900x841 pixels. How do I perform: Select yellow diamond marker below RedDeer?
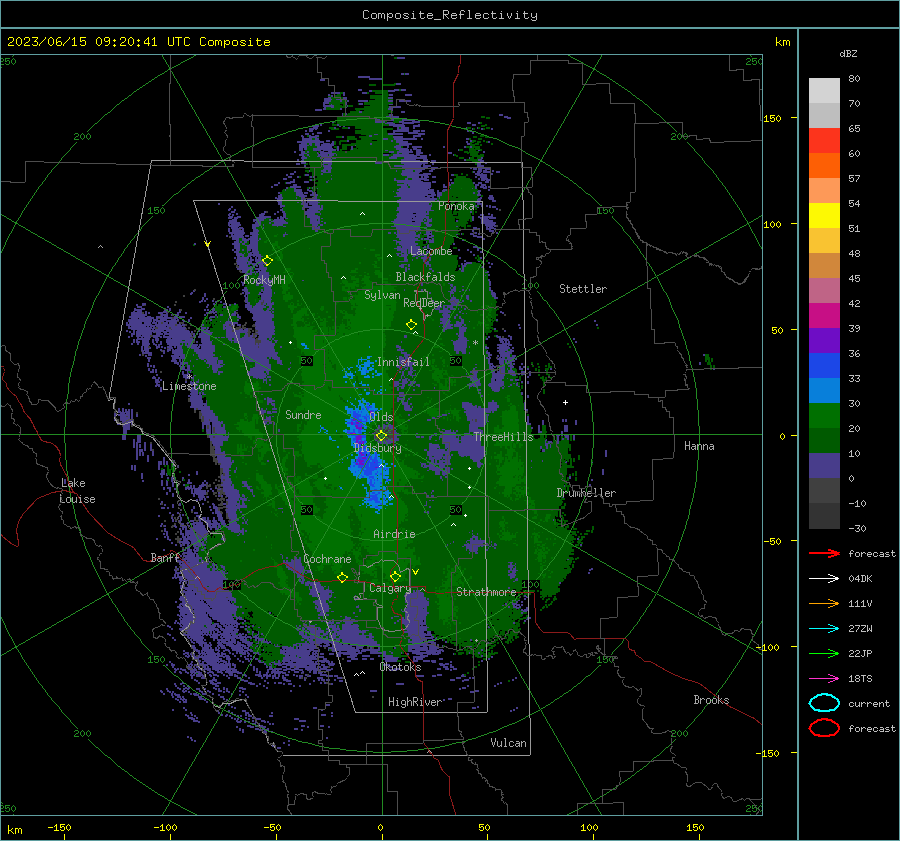[x=411, y=325]
